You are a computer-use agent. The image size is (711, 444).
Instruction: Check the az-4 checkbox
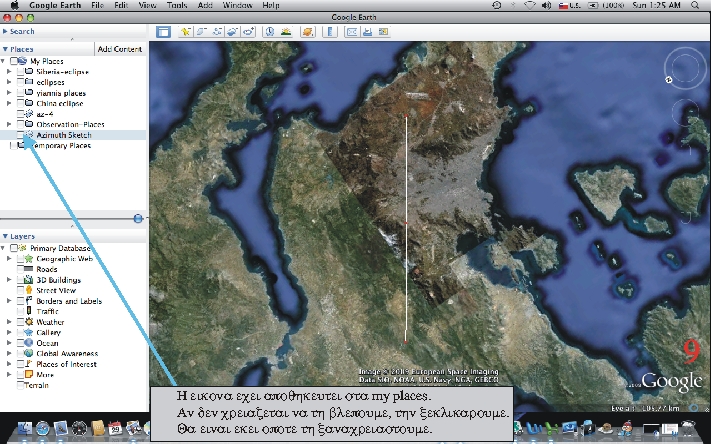tap(20, 114)
